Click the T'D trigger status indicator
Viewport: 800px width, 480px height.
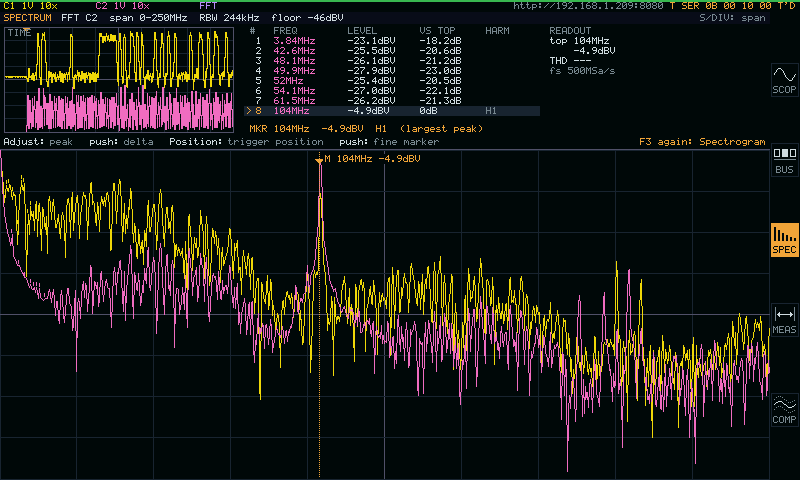[786, 6]
